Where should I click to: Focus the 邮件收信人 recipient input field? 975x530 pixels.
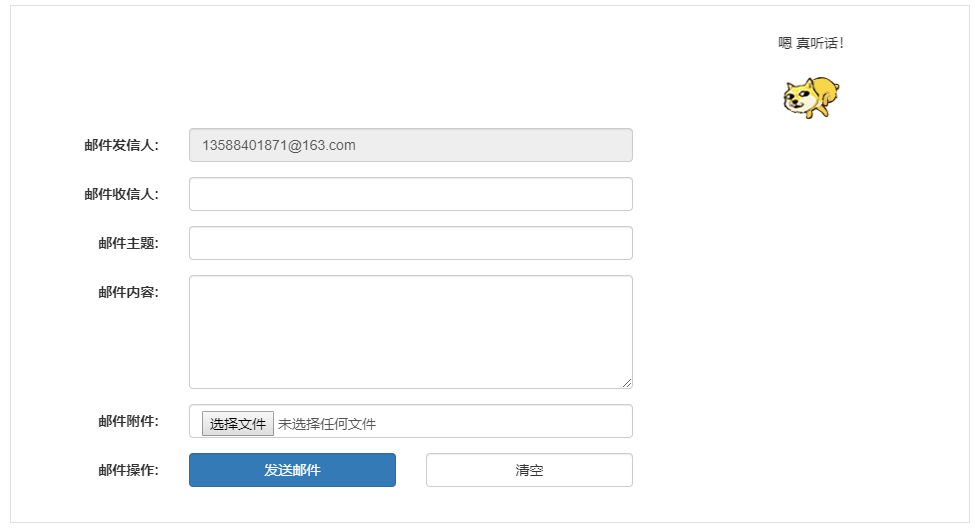(410, 194)
